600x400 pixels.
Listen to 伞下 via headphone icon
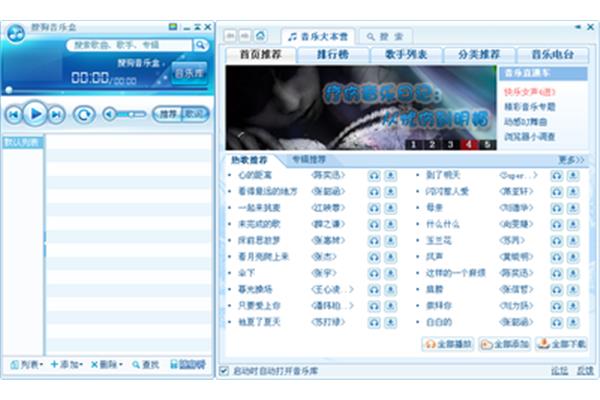point(374,274)
